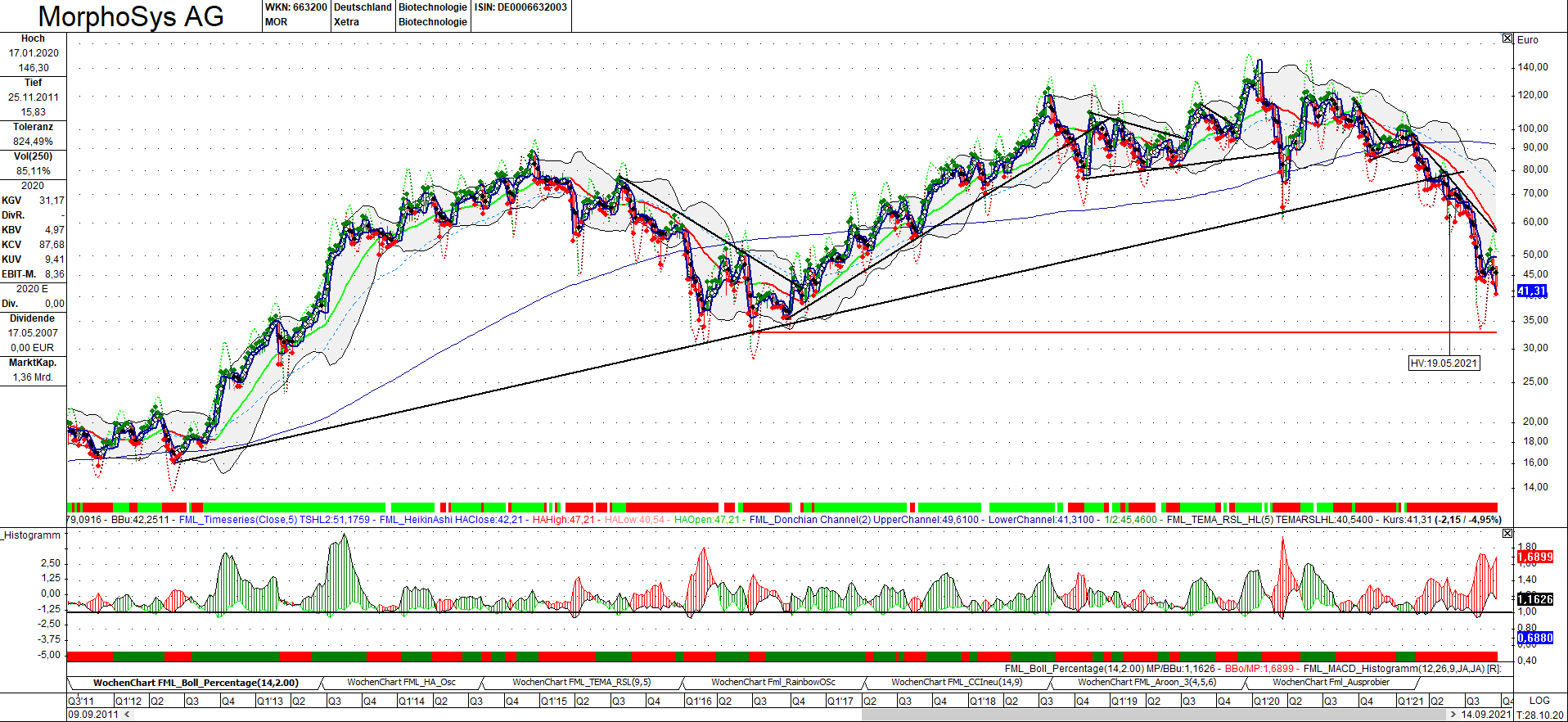
Task: Click the 140,00 price axis label
Action: point(1532,67)
